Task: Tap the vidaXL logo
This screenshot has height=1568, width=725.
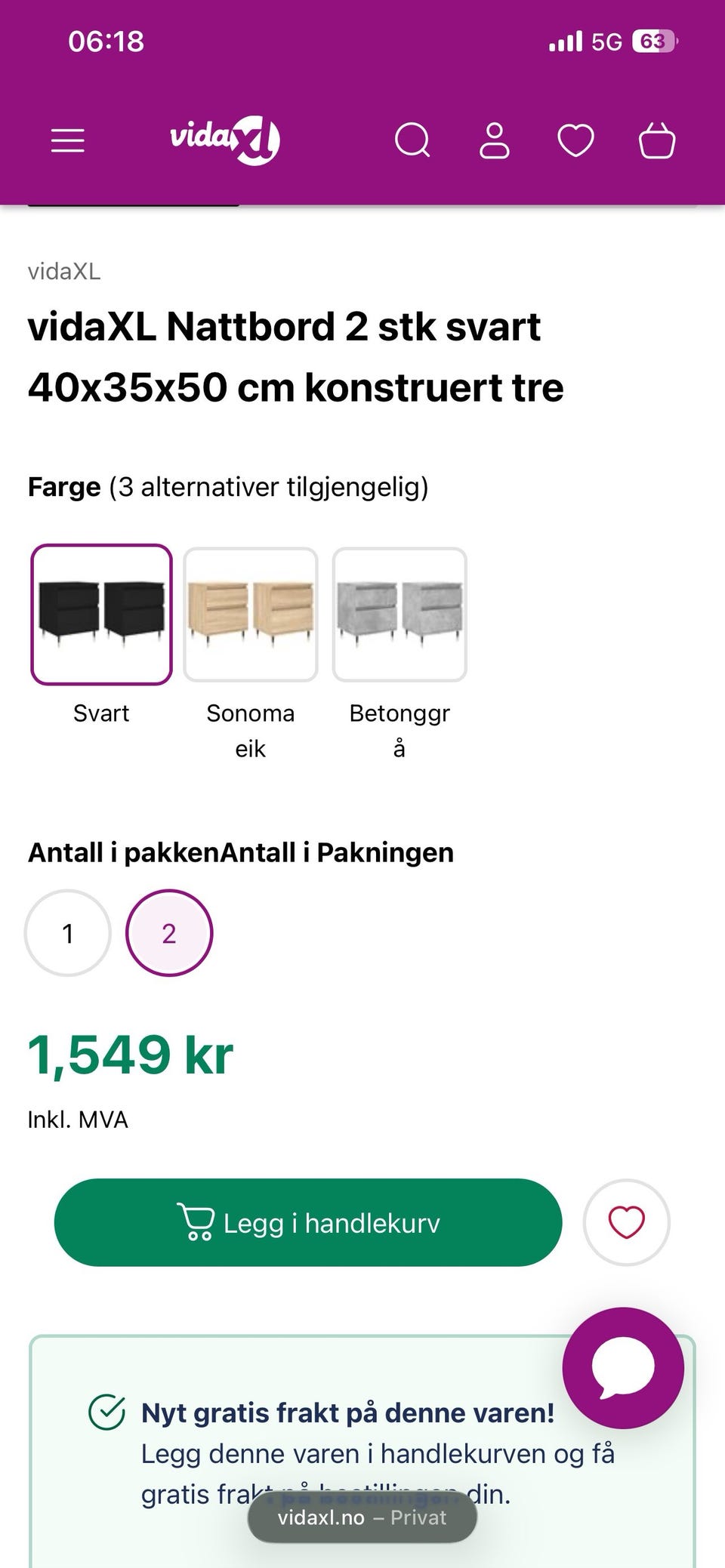Action: (225, 140)
